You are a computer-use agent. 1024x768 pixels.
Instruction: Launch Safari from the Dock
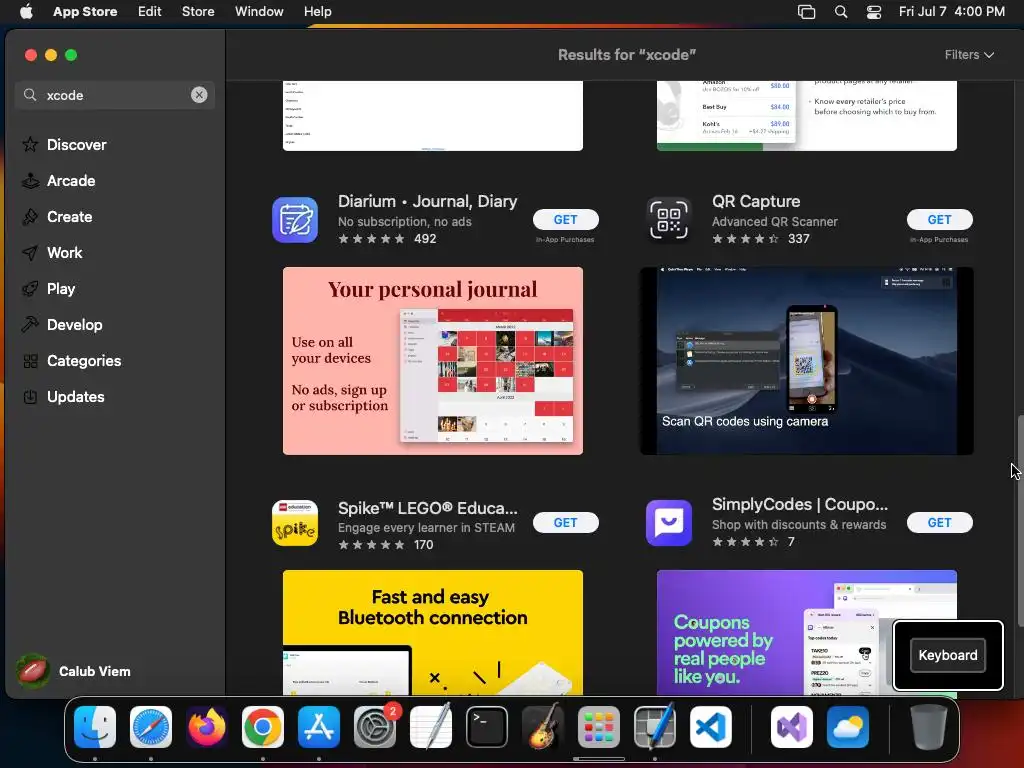tap(151, 727)
